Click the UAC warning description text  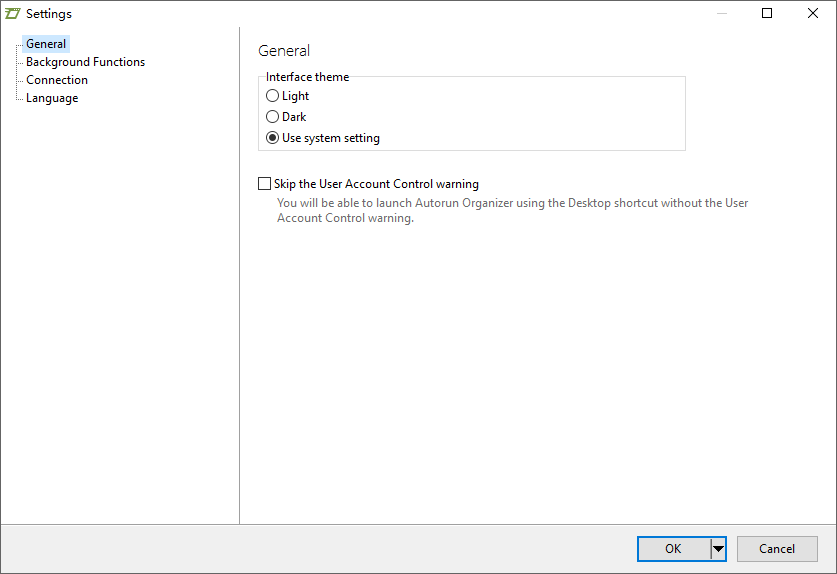512,210
